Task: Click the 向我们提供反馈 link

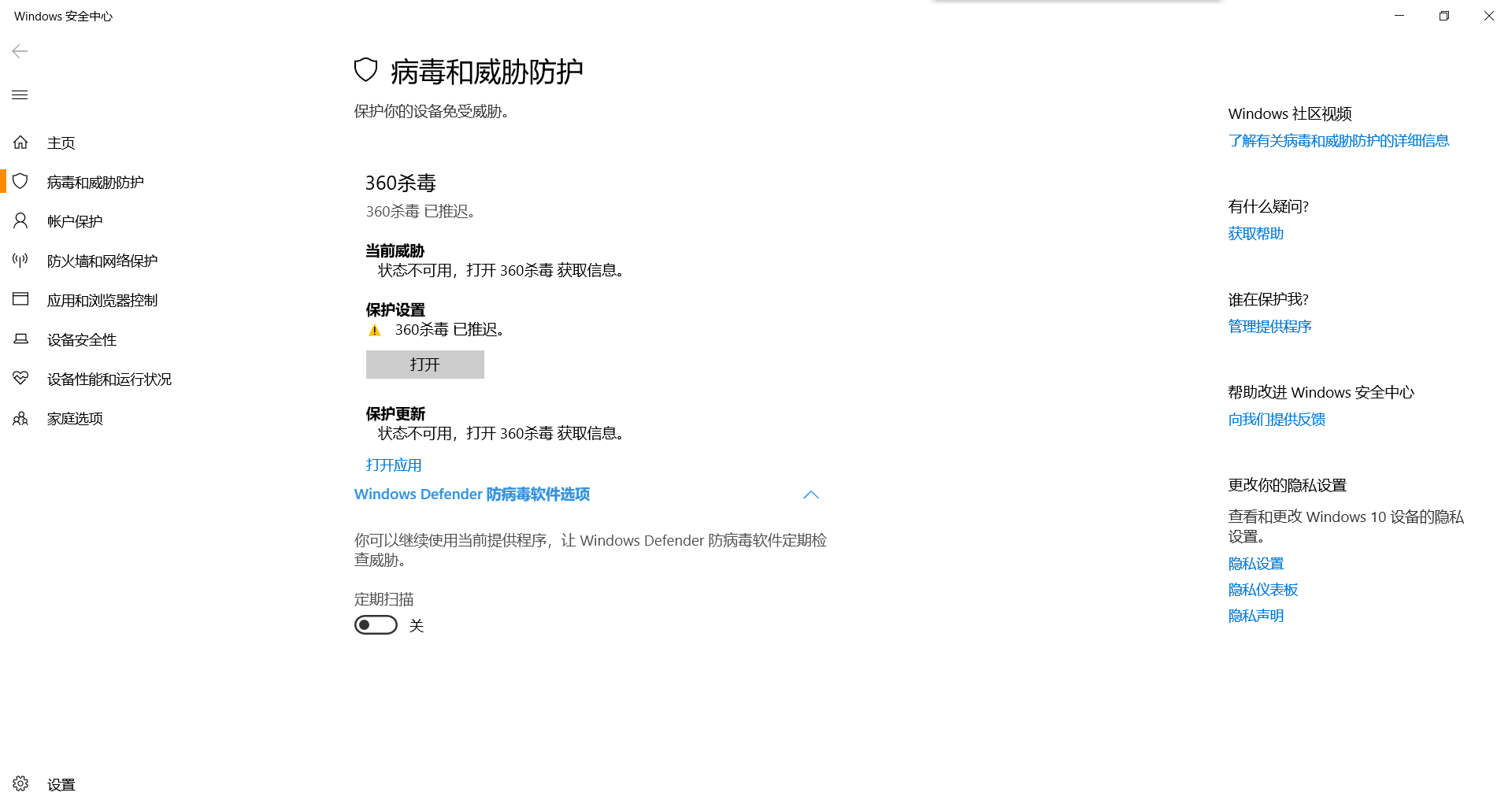Action: (x=1277, y=420)
